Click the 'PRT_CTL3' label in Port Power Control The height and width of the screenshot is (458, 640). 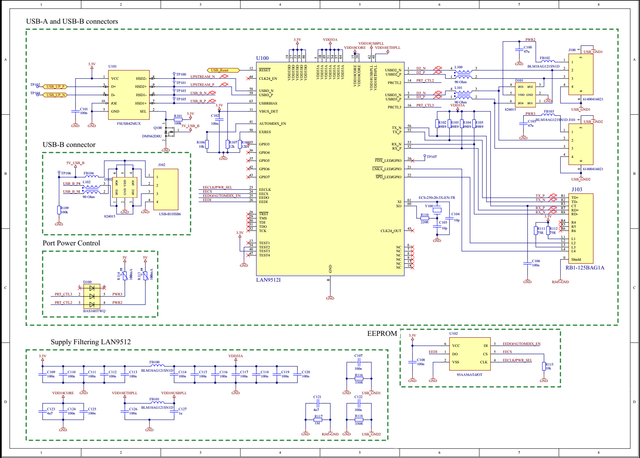pos(63,294)
